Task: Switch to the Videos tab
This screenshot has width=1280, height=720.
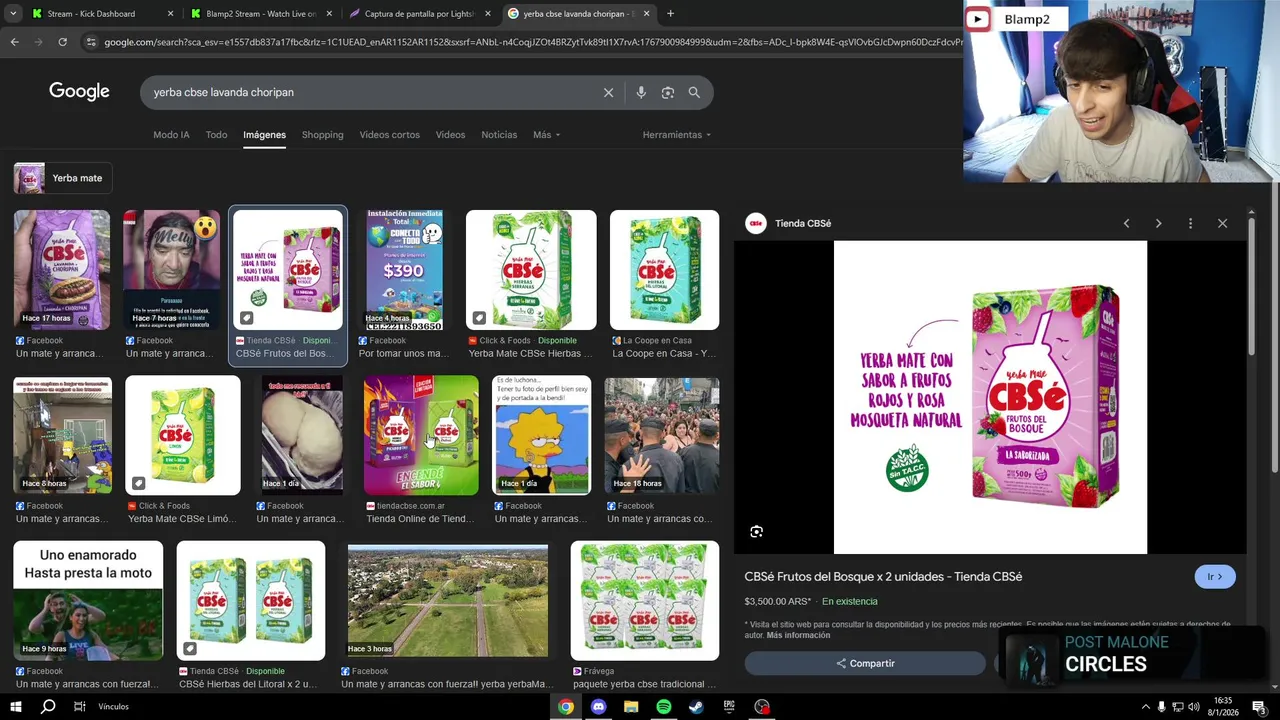Action: (450, 135)
